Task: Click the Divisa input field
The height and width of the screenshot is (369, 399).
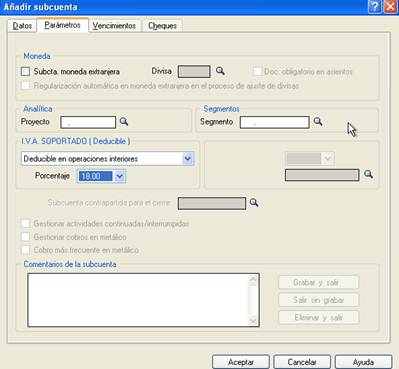Action: pos(194,71)
